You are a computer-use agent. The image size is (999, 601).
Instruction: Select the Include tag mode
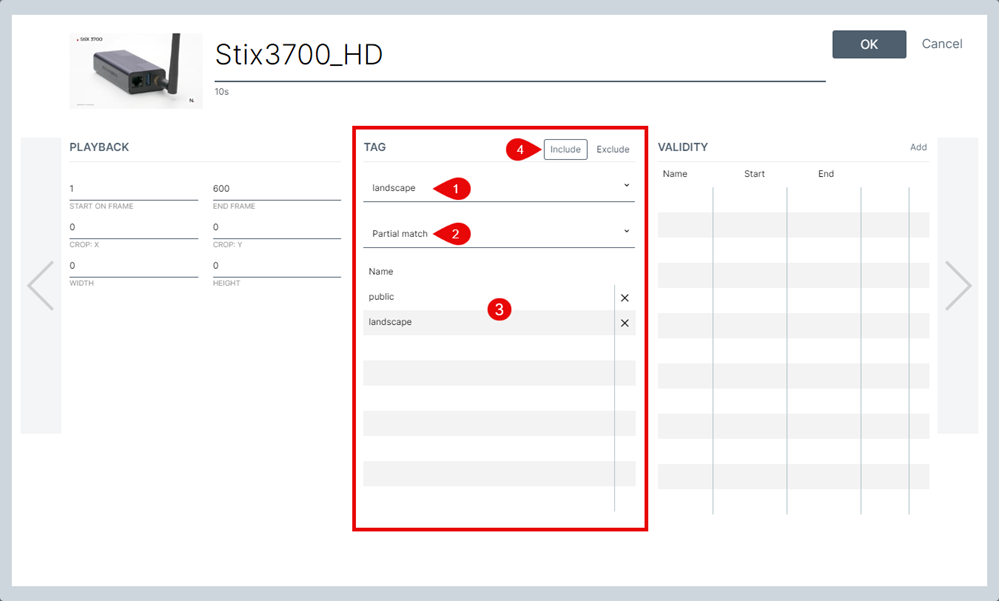(565, 149)
